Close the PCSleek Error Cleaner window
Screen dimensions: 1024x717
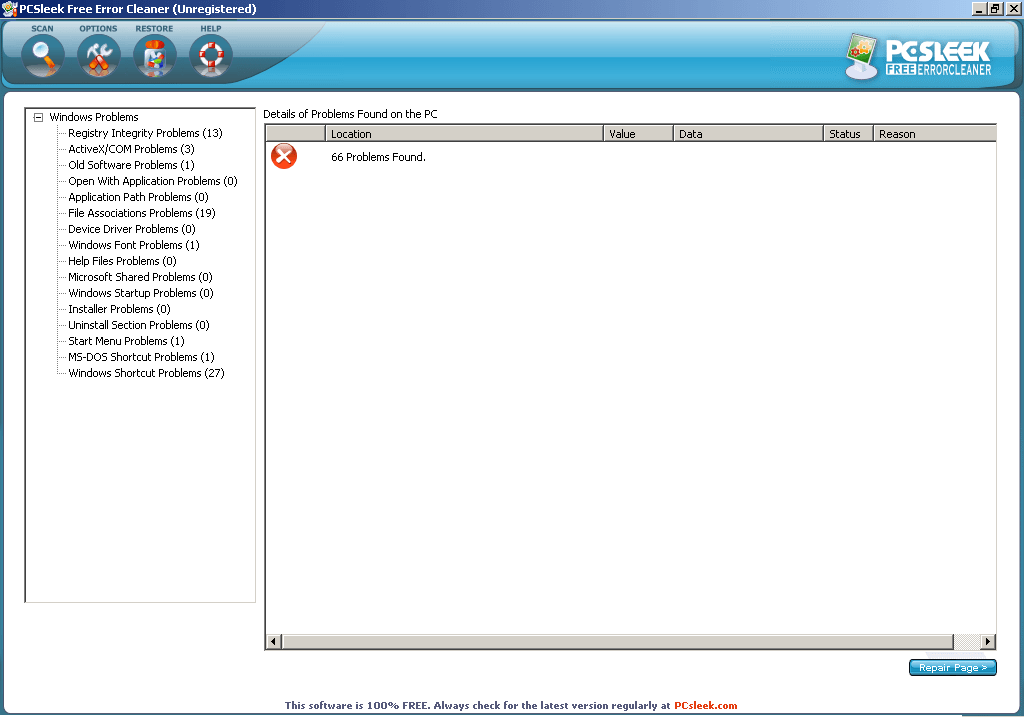click(x=1013, y=8)
